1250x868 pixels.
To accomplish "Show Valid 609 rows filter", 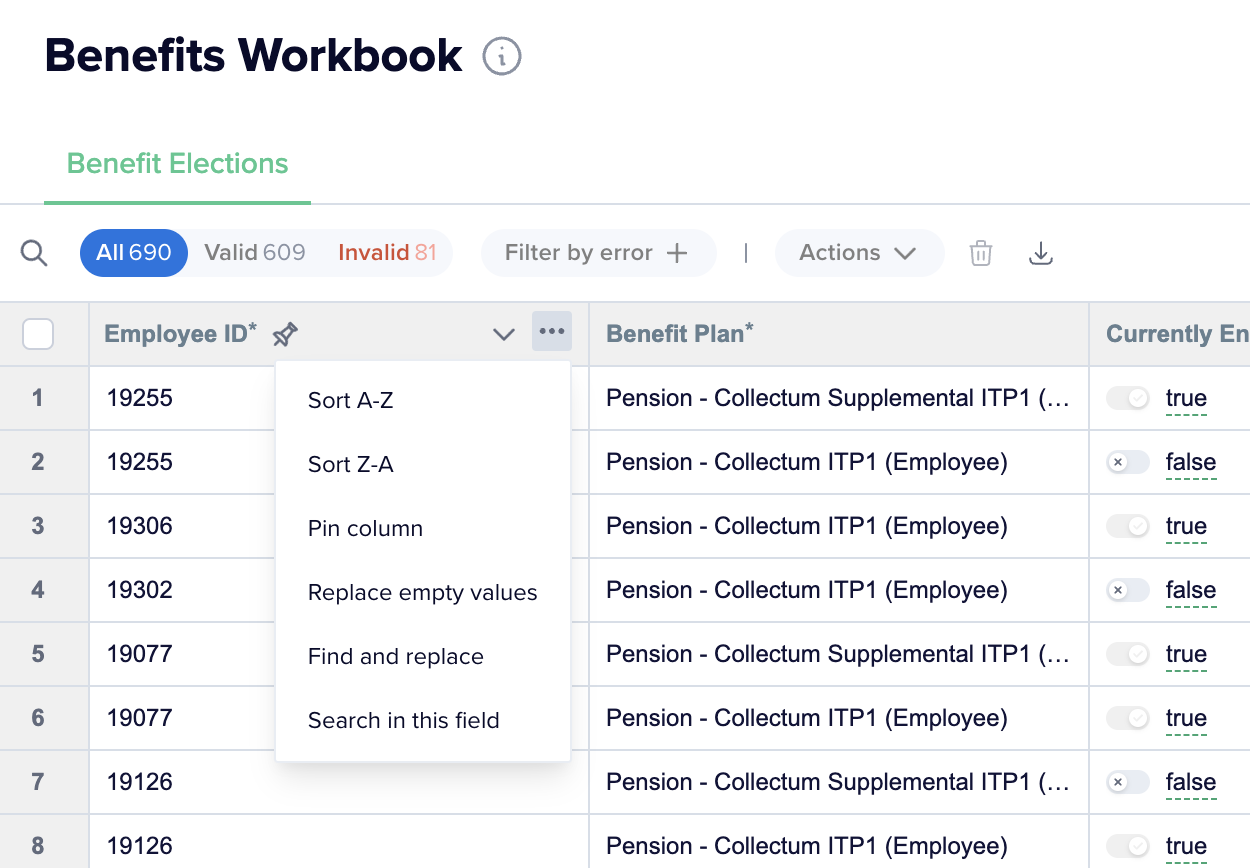I will coord(254,253).
